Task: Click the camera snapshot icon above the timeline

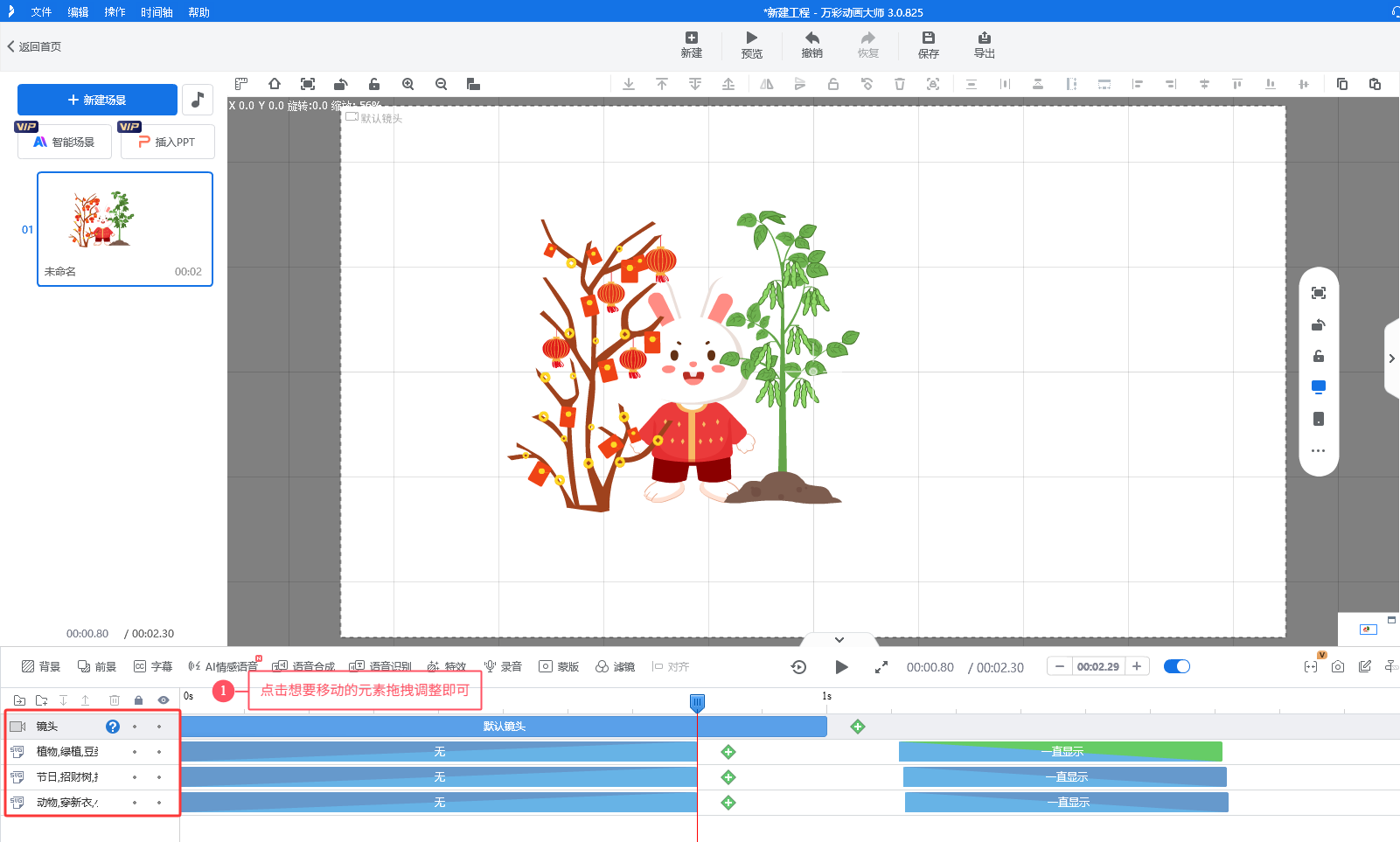Action: (1337, 666)
